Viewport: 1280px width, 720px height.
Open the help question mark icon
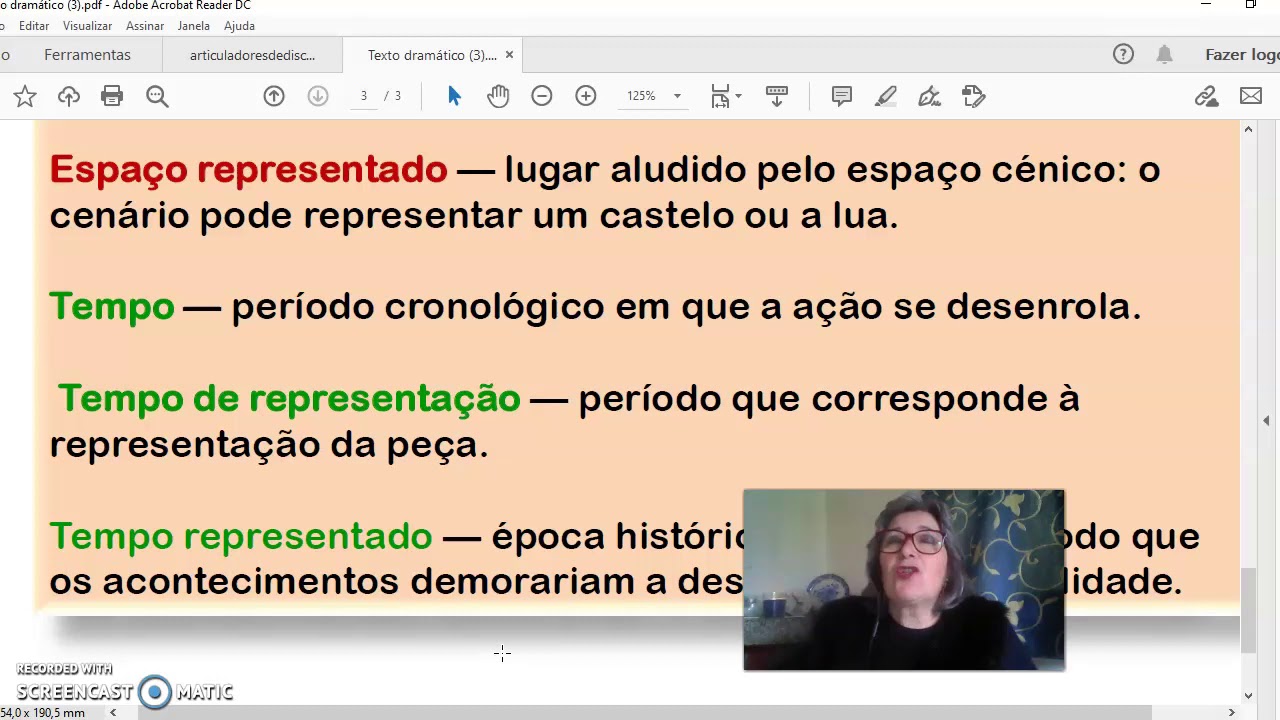pos(1123,55)
